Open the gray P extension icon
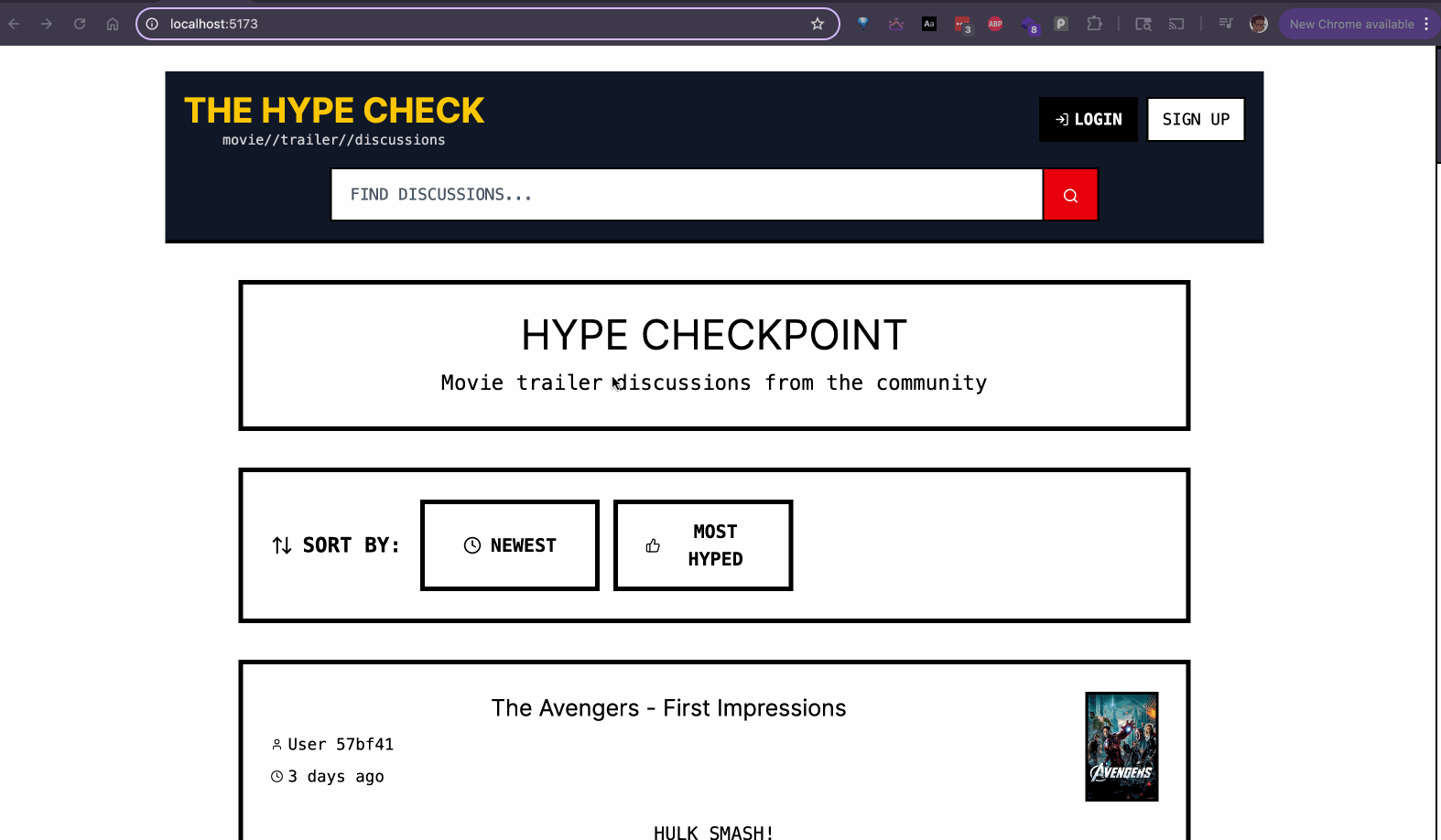 [1061, 24]
